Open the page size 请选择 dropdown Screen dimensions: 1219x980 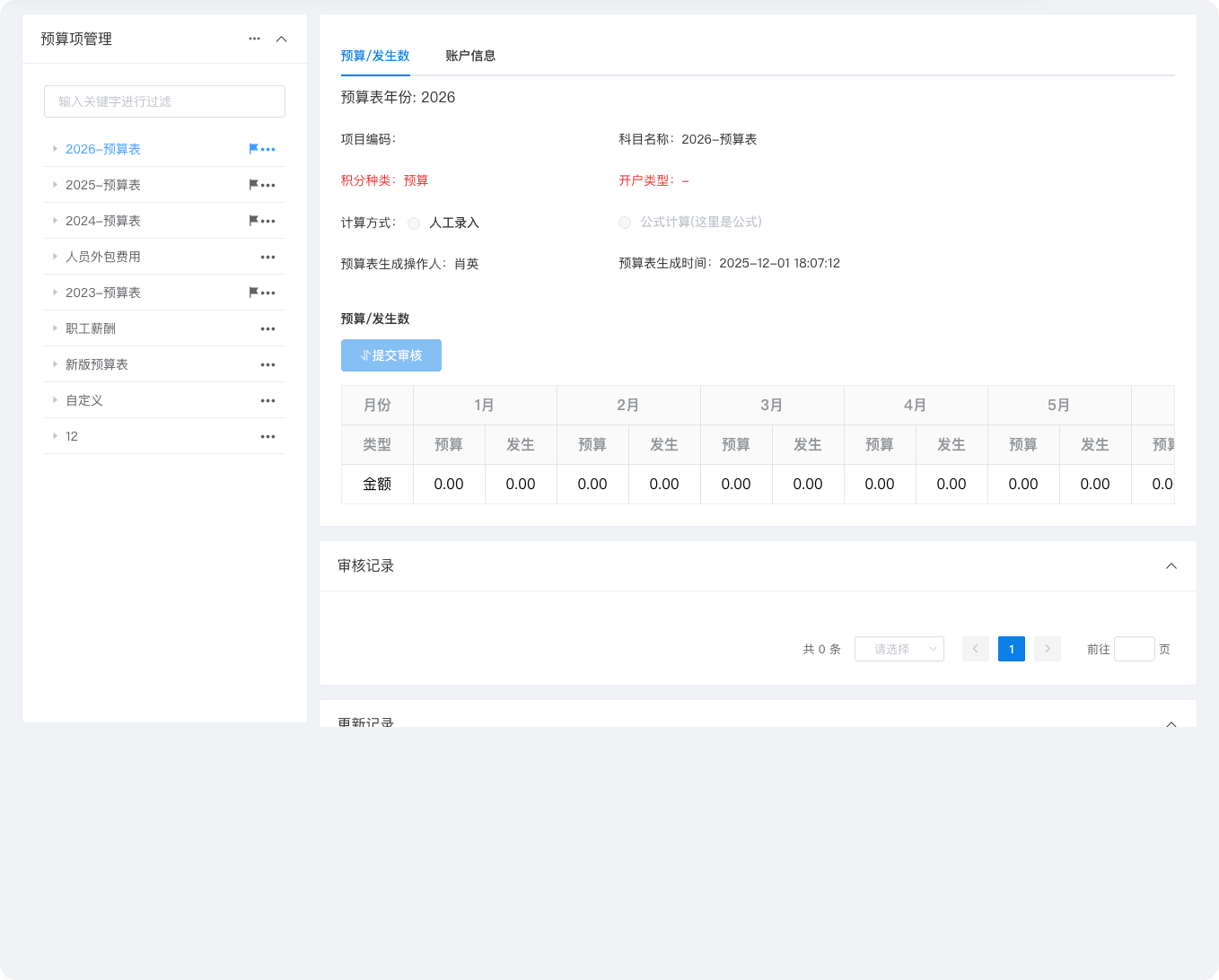click(x=899, y=649)
